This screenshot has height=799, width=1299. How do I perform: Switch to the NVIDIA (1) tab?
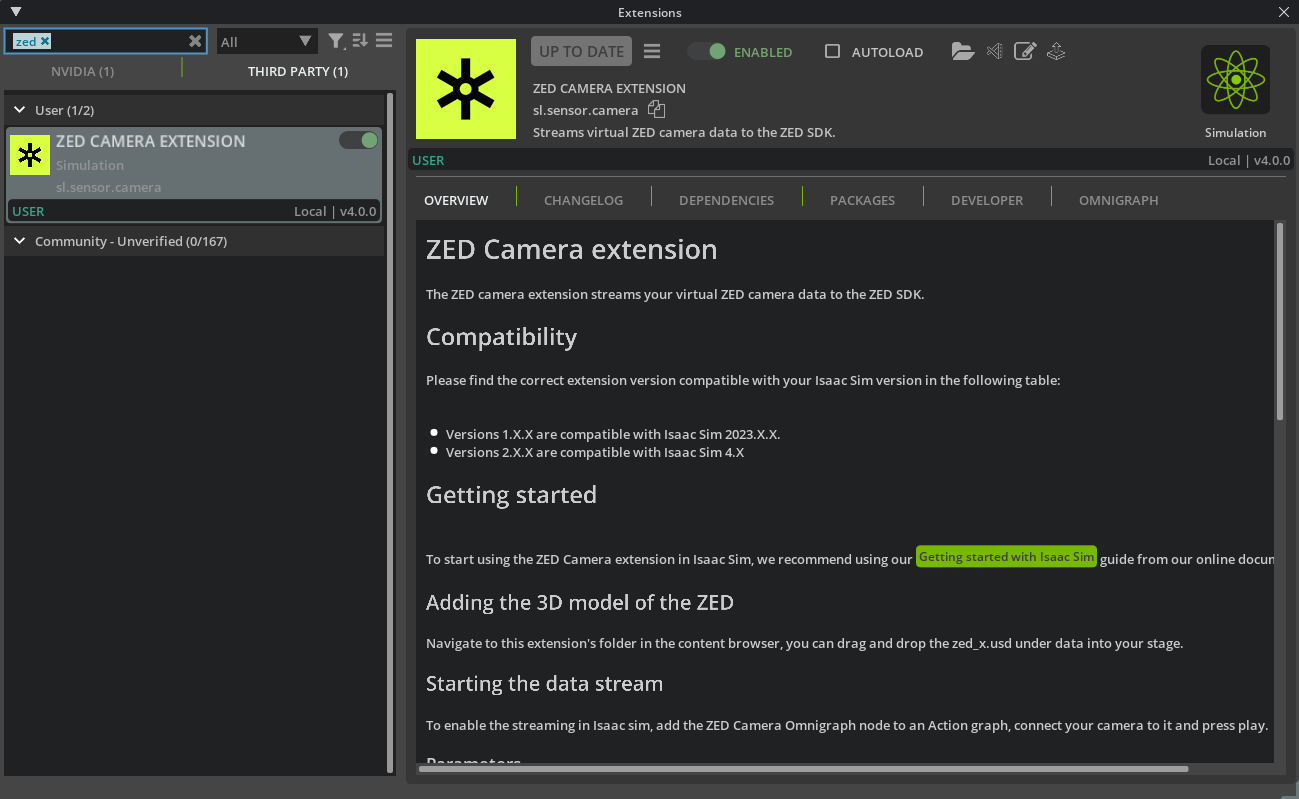coord(82,71)
